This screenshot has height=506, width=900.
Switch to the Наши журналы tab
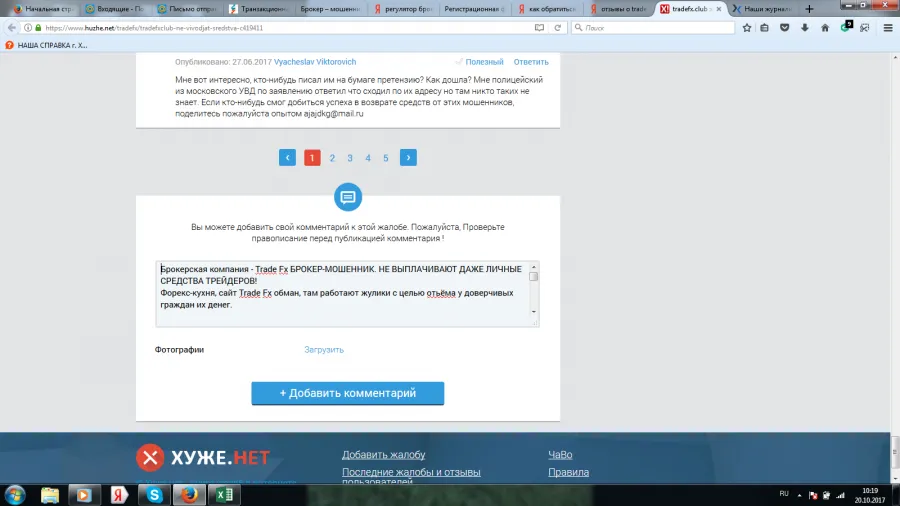(763, 9)
